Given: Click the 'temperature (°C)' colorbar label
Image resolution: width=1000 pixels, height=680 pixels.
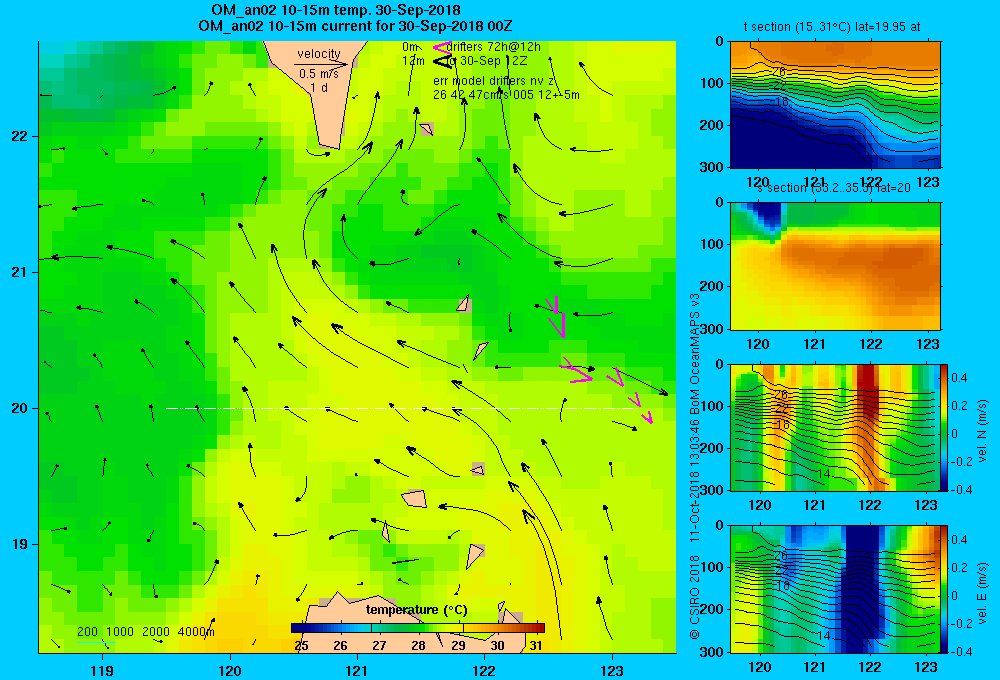Looking at the screenshot, I should 417,610.
